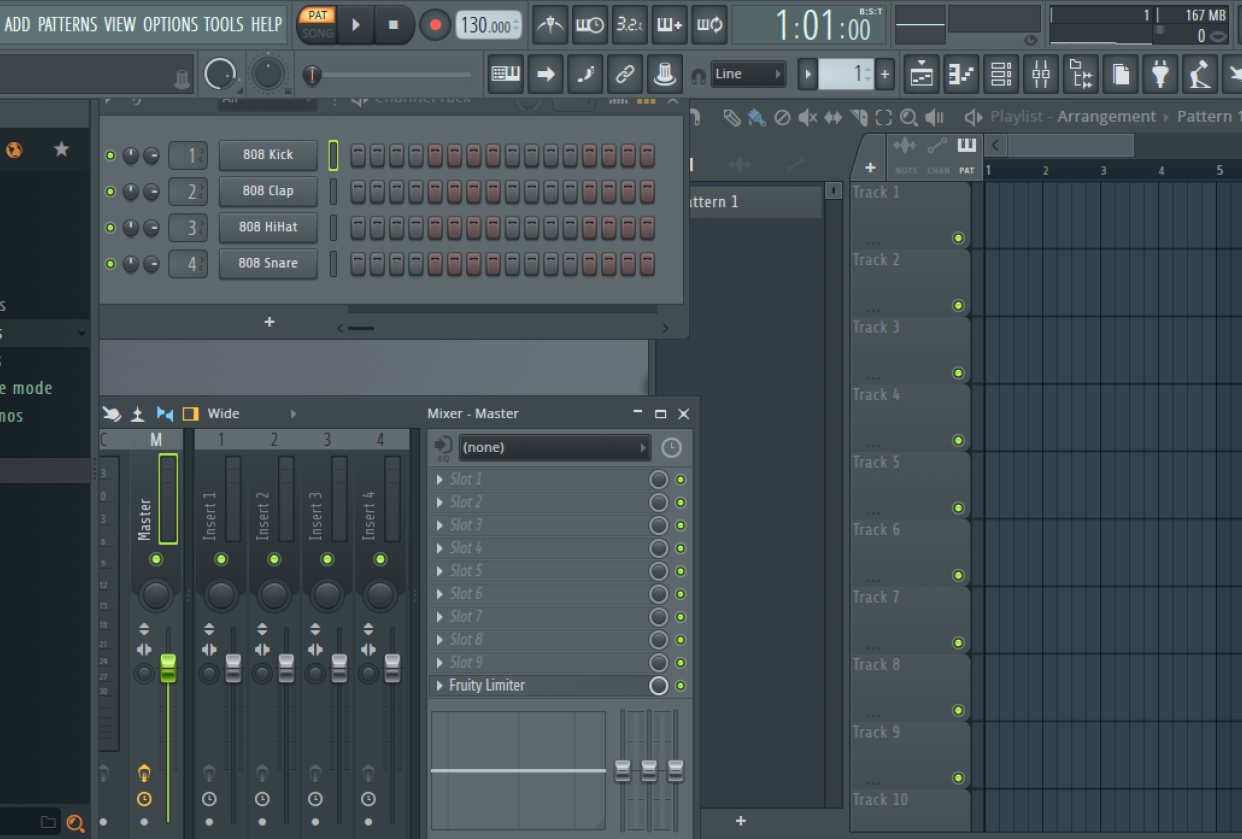
Task: Click the Stop button
Action: pyautogui.click(x=394, y=25)
